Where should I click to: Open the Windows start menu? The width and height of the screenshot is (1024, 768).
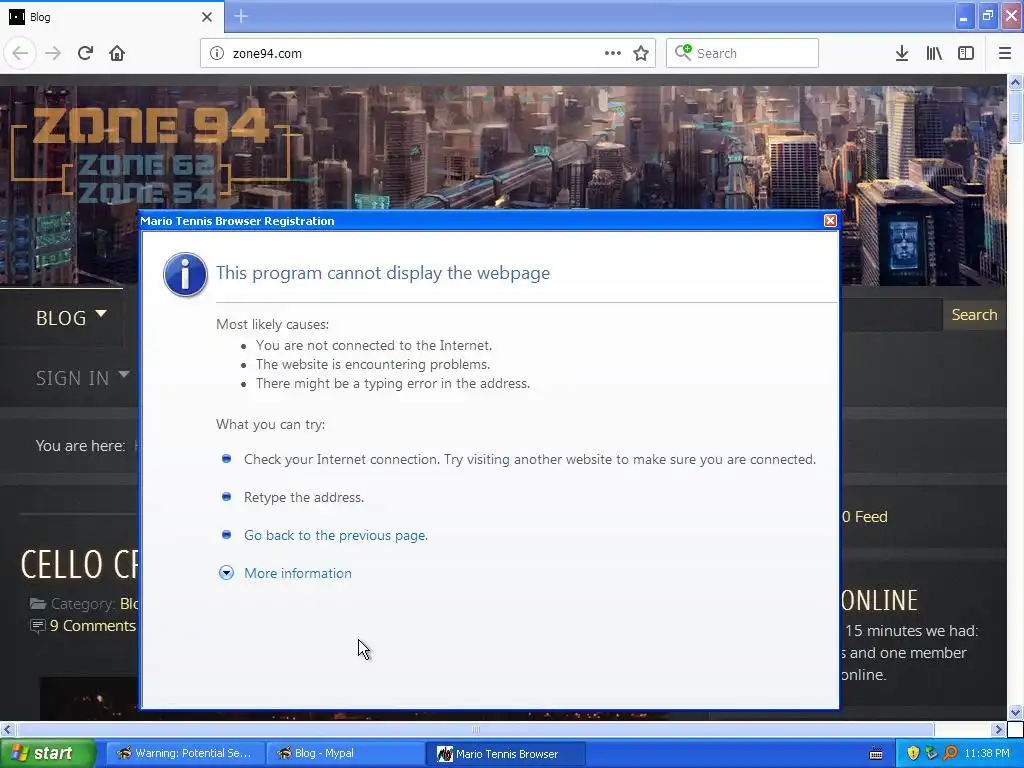point(47,754)
